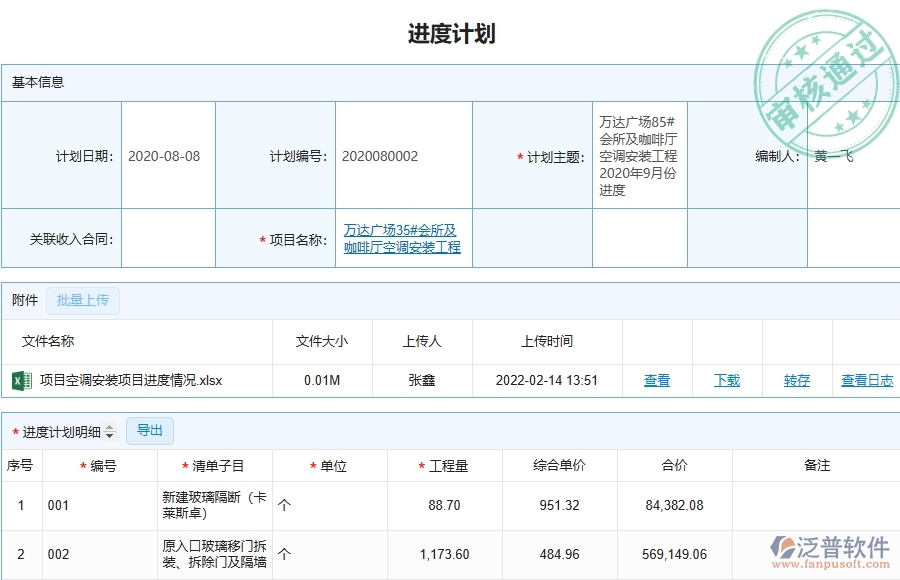The height and width of the screenshot is (580, 900).
Task: Download the attachment via 下载 link
Action: (726, 381)
